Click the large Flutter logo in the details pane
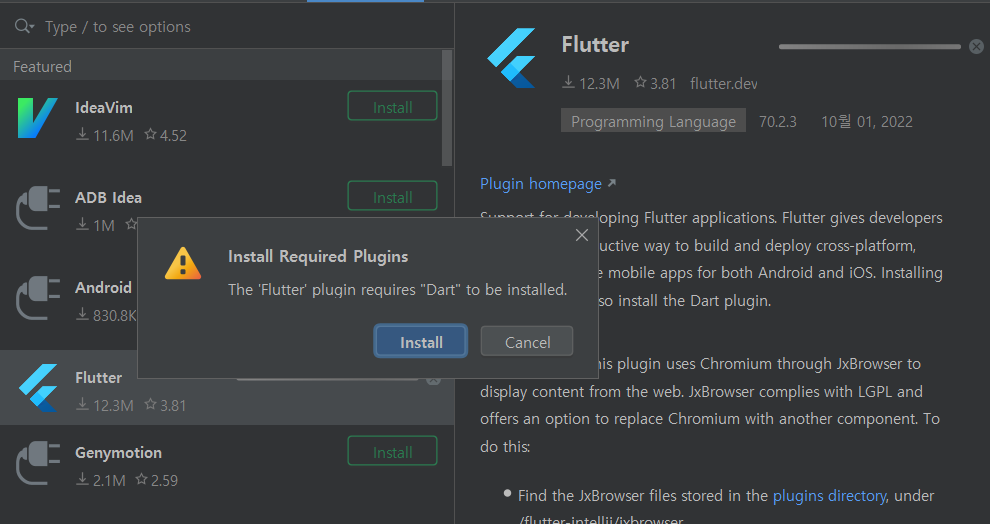The height and width of the screenshot is (524, 990). 511,58
